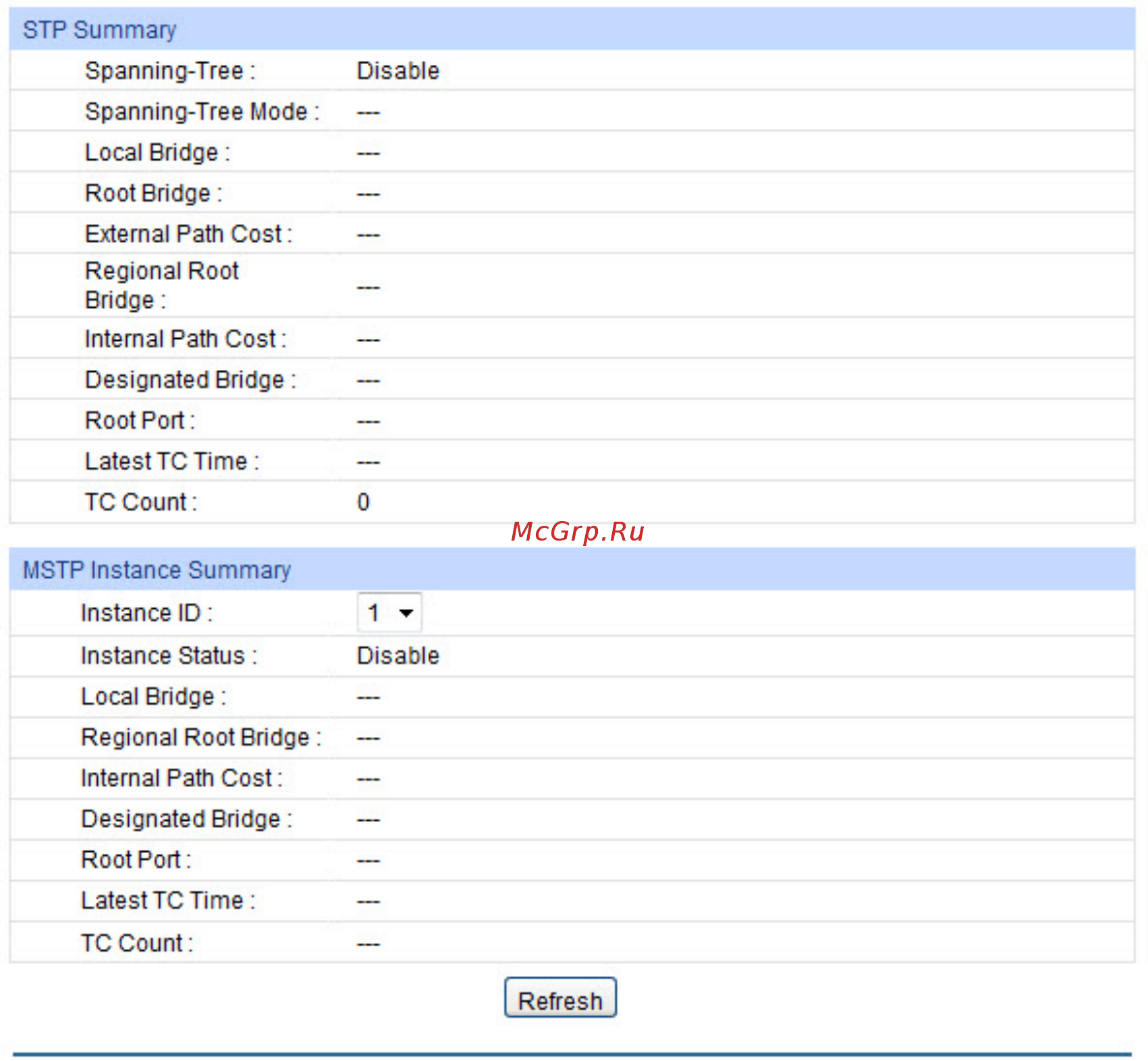Click the Instance Status Disable value
1148x1061 pixels.
[x=398, y=655]
